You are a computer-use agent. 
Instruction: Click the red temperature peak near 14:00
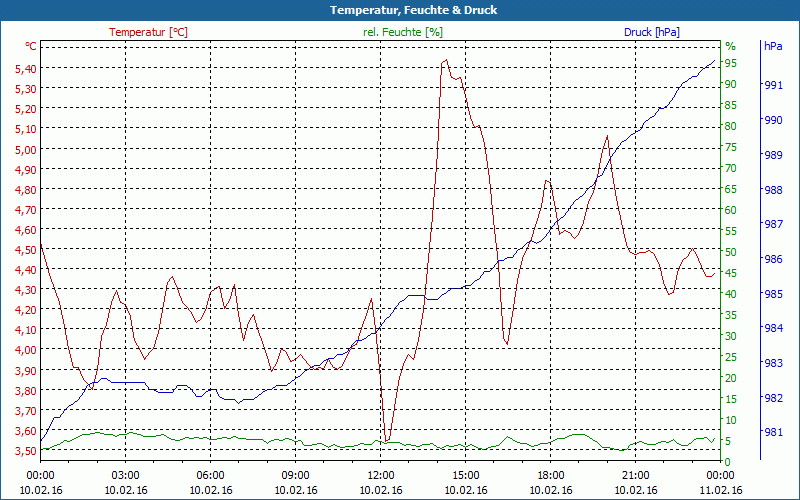[x=446, y=60]
